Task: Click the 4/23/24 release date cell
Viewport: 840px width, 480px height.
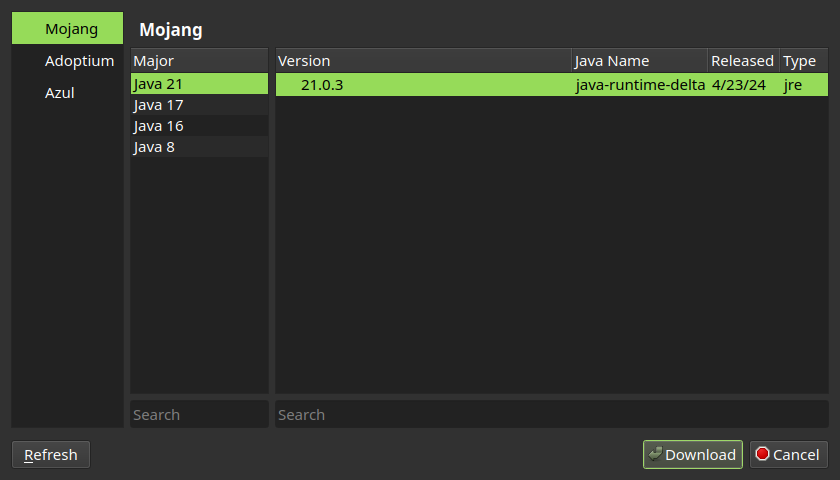Action: (x=744, y=85)
